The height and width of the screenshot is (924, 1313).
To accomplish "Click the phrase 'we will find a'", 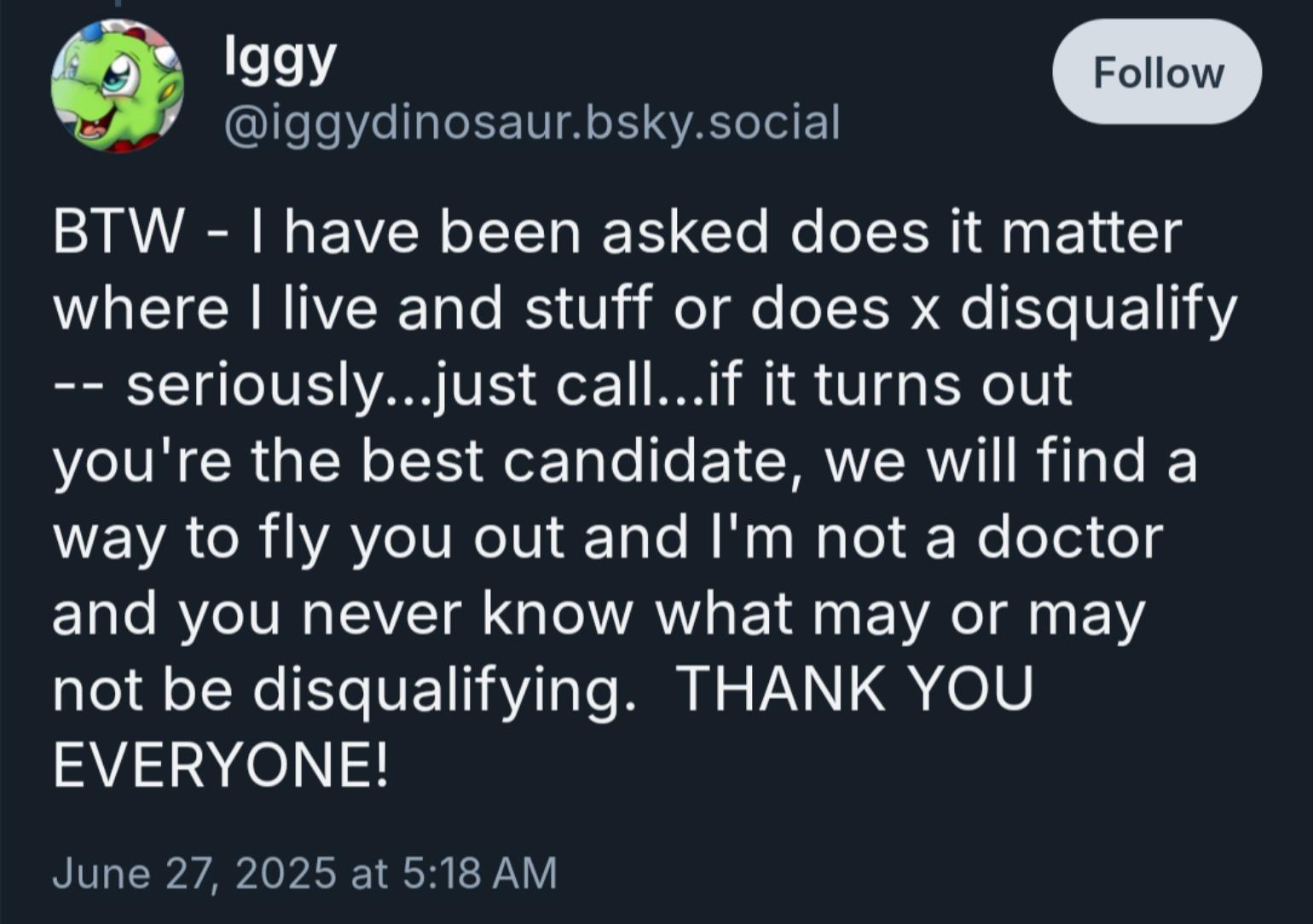I will (x=1011, y=461).
